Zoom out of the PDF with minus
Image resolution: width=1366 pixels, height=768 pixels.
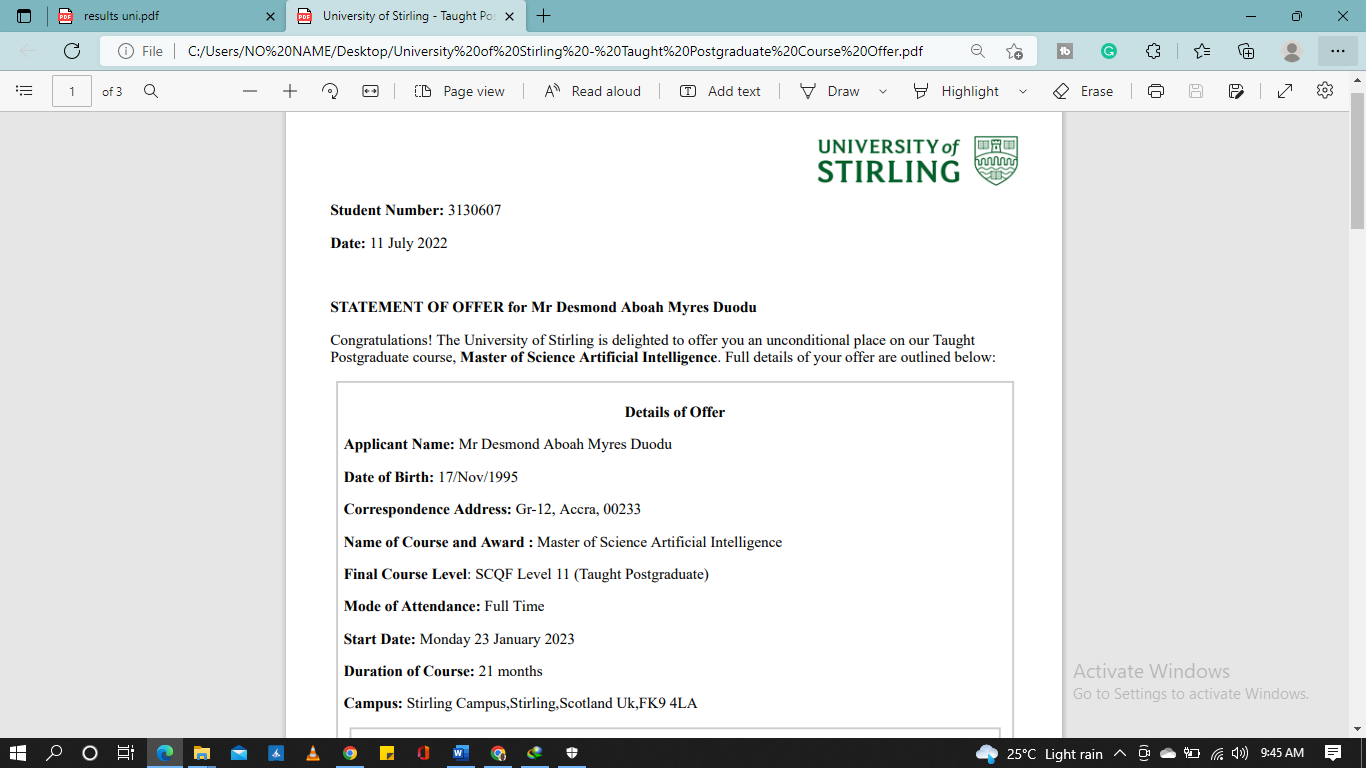click(250, 91)
